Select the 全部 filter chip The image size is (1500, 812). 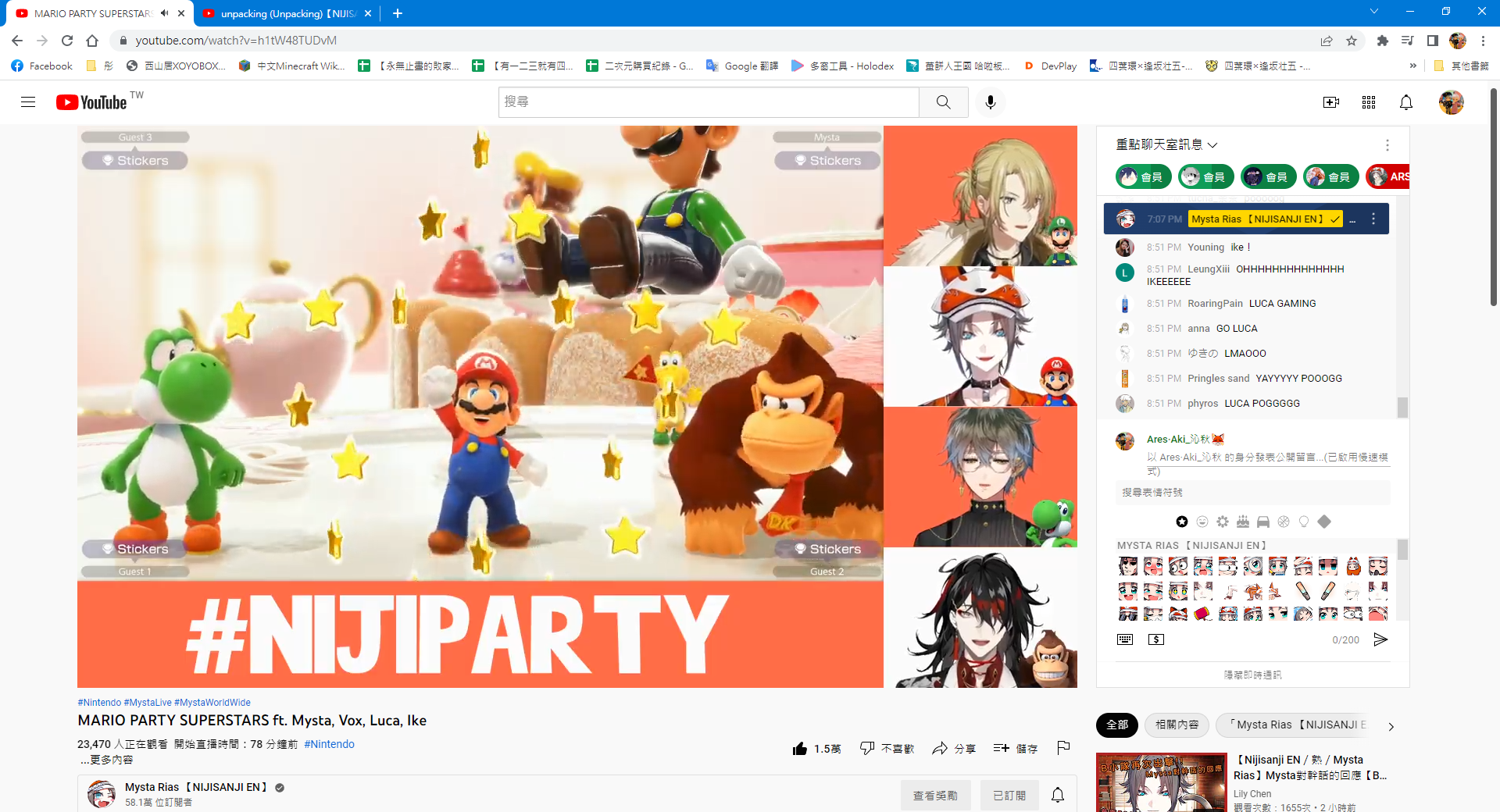tap(1117, 725)
